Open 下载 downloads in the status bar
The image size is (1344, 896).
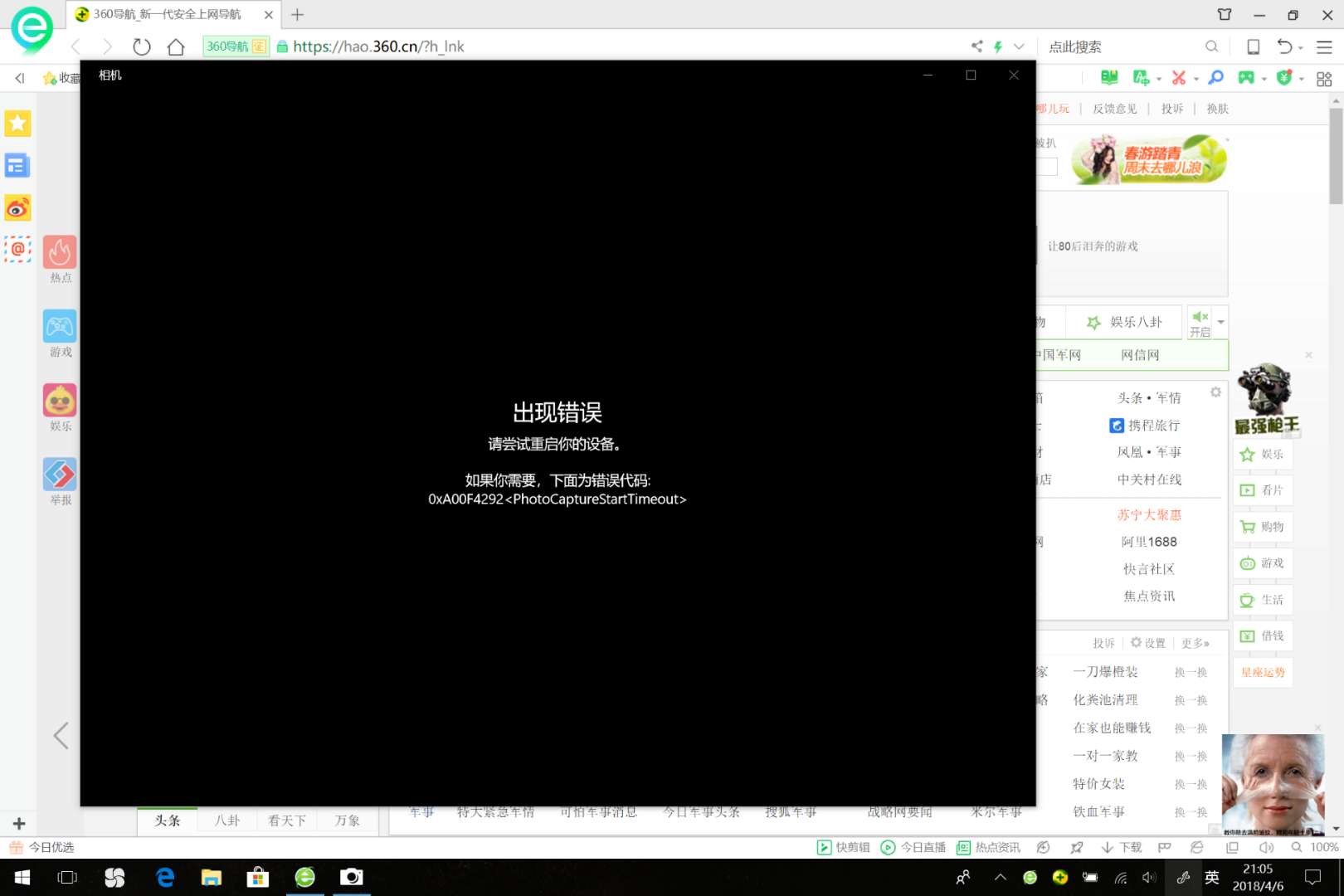point(1122,847)
